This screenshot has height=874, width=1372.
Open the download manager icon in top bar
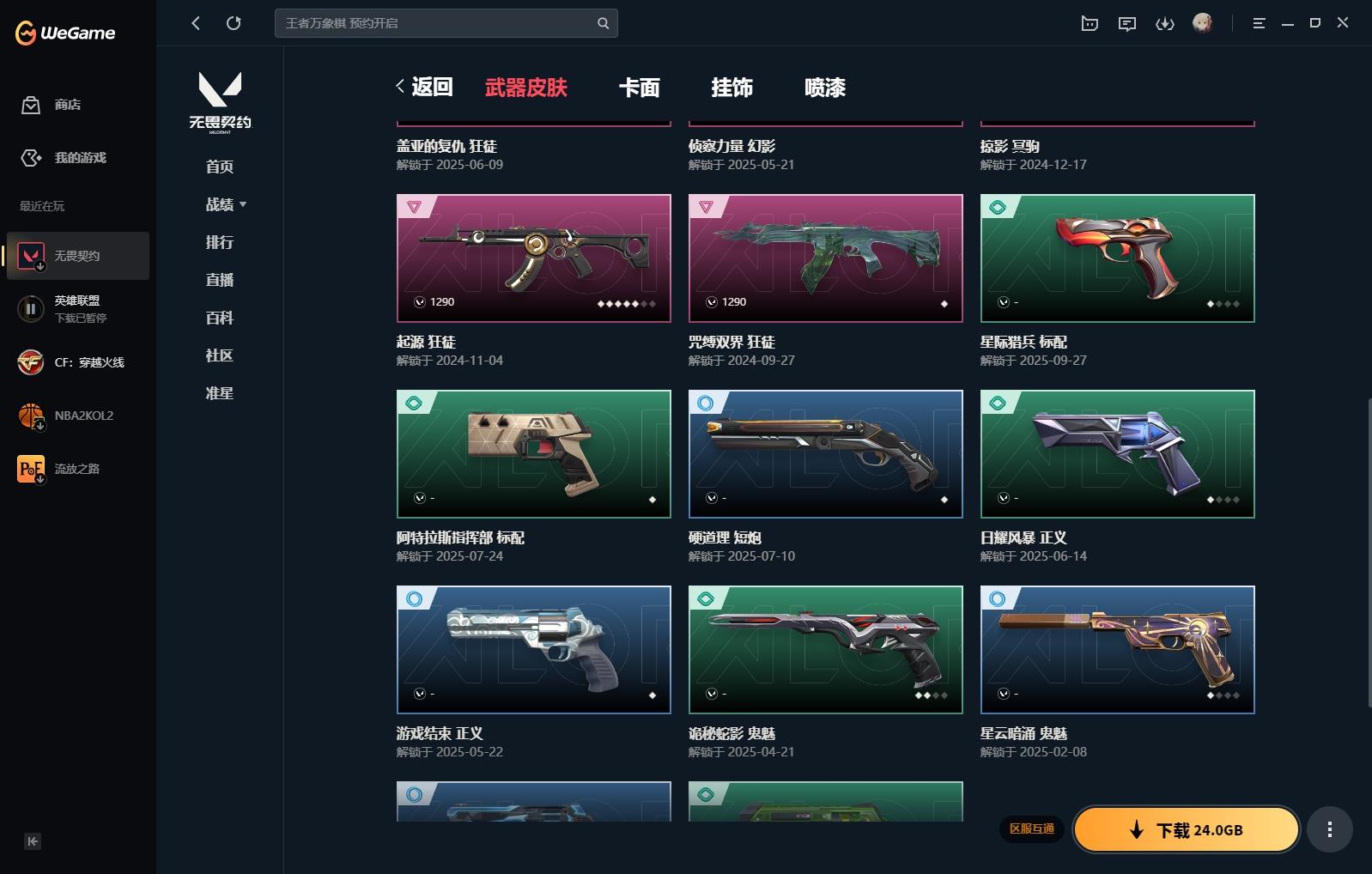point(1165,24)
